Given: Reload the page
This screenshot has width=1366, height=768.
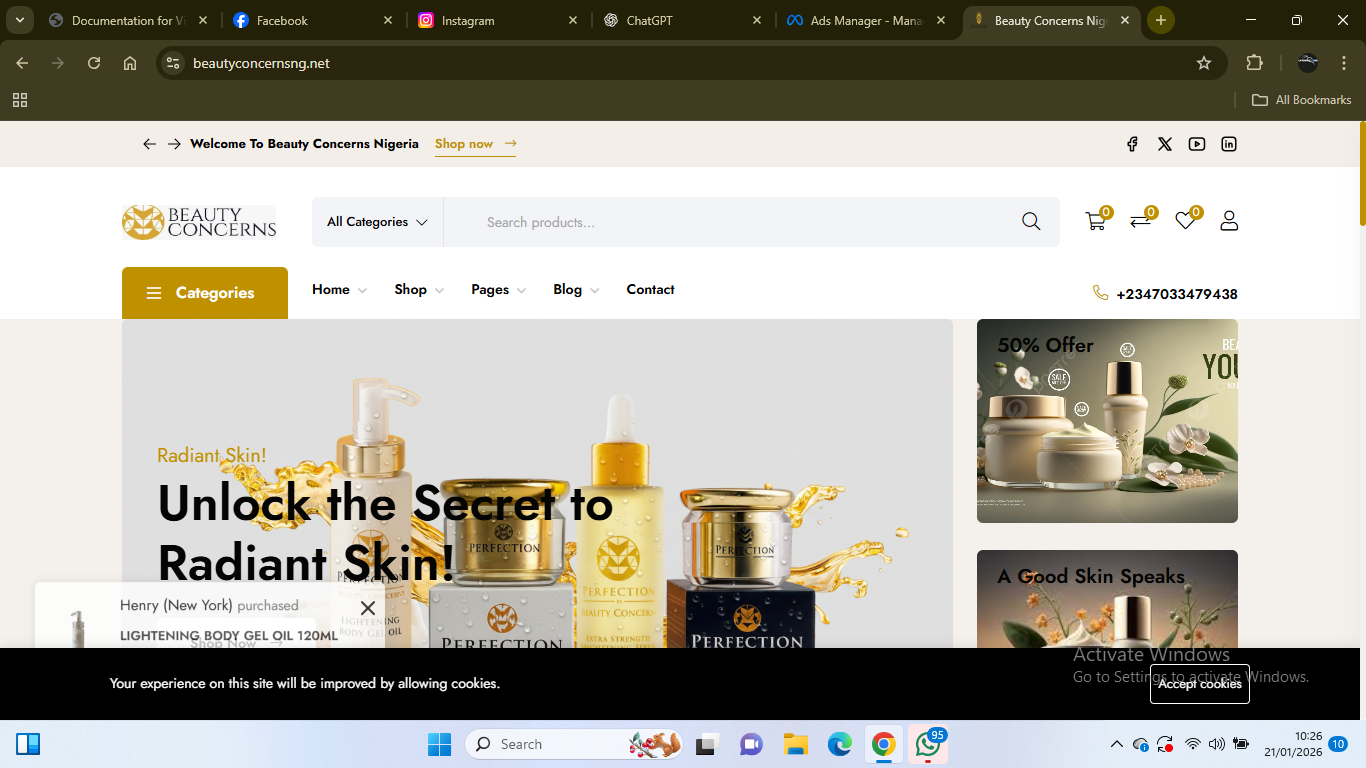Looking at the screenshot, I should pos(94,63).
